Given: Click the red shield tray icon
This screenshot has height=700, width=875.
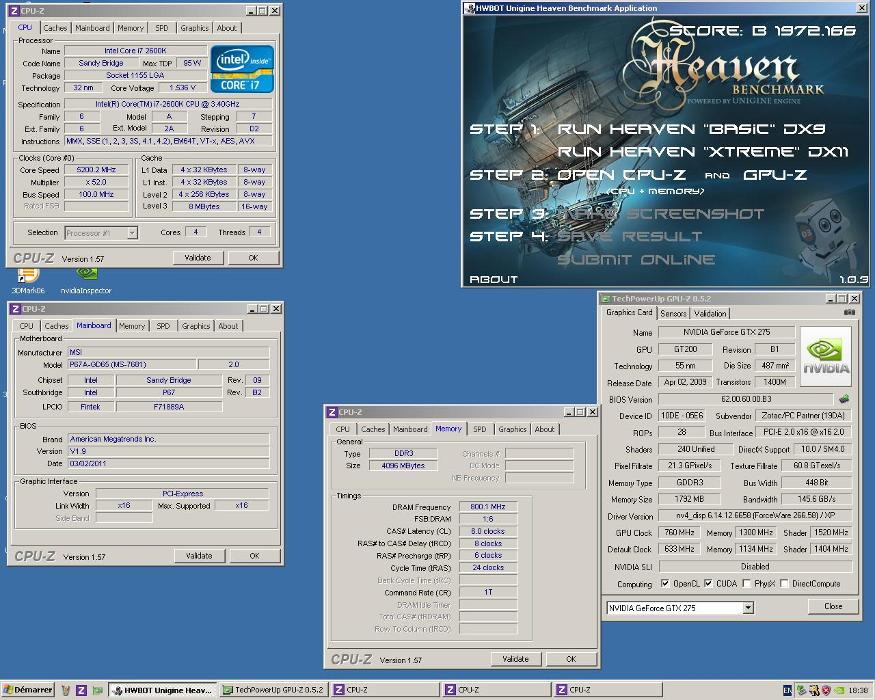Looking at the screenshot, I should coord(826,691).
